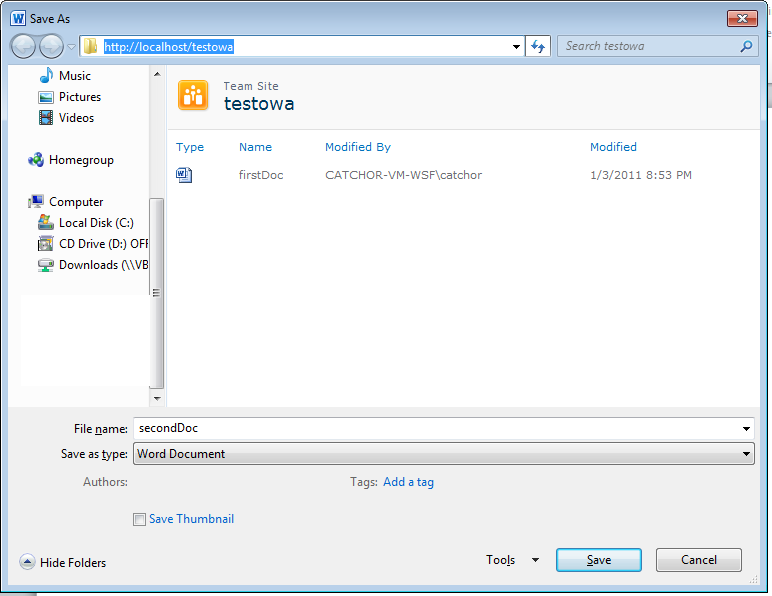Click the Add a tag link
Screen dimensions: 772x596
click(x=409, y=482)
